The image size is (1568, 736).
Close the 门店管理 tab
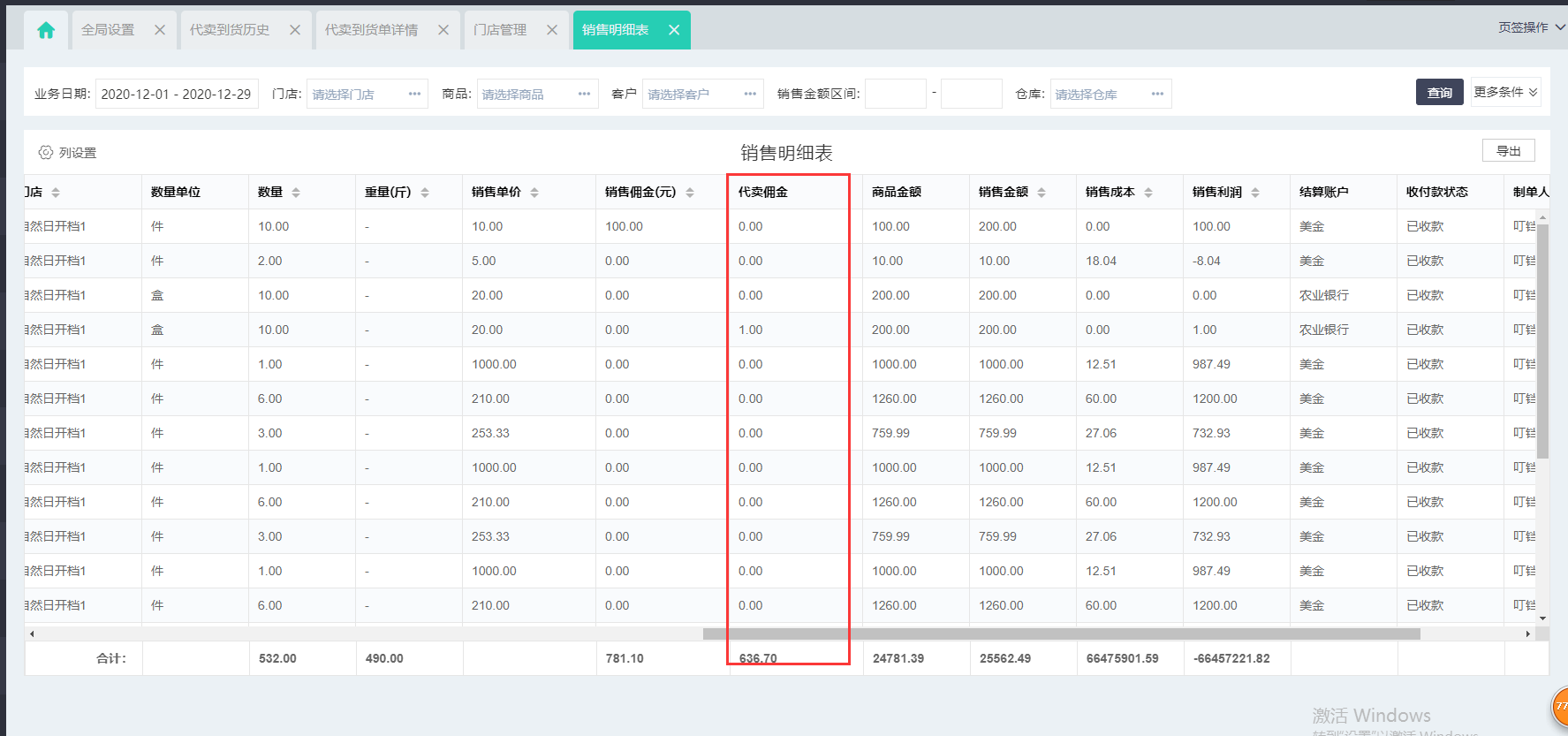pyautogui.click(x=552, y=30)
